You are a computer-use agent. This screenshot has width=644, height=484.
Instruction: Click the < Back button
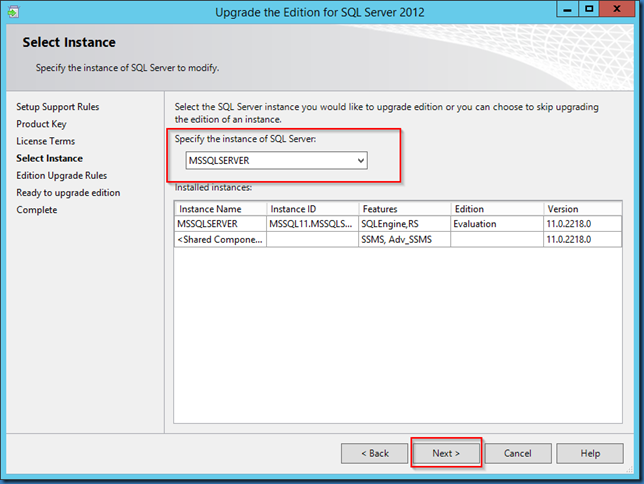pyautogui.click(x=375, y=453)
